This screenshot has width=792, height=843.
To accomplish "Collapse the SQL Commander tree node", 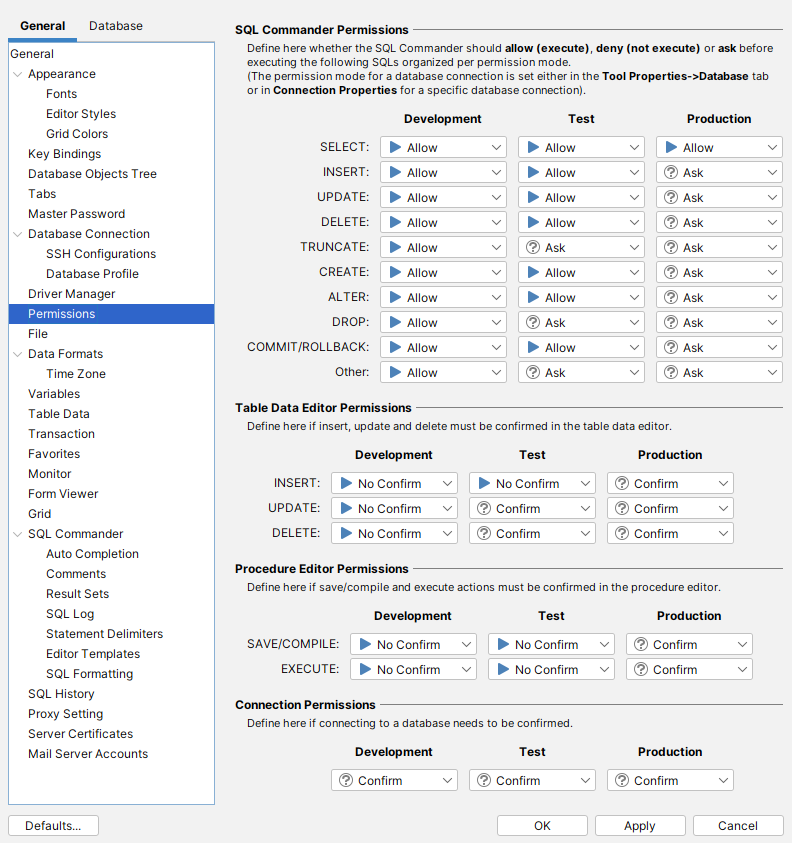I will pyautogui.click(x=17, y=534).
